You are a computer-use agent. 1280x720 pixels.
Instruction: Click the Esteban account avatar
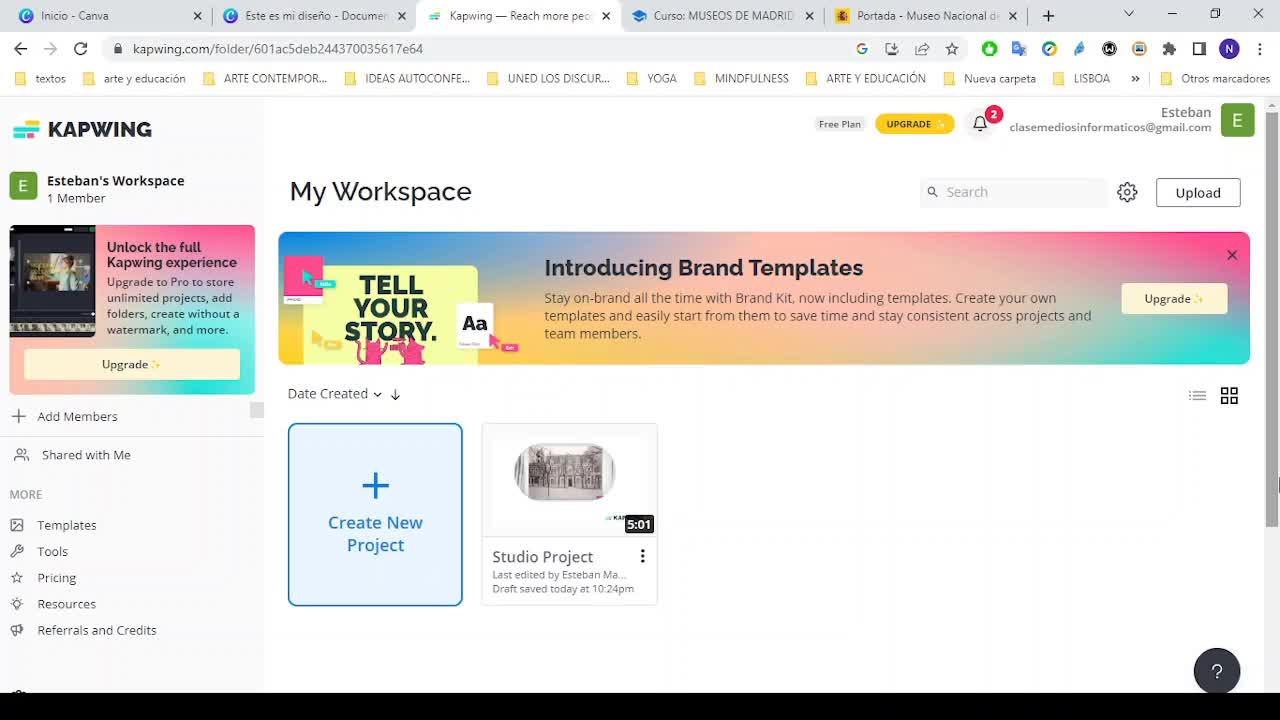coord(1237,120)
